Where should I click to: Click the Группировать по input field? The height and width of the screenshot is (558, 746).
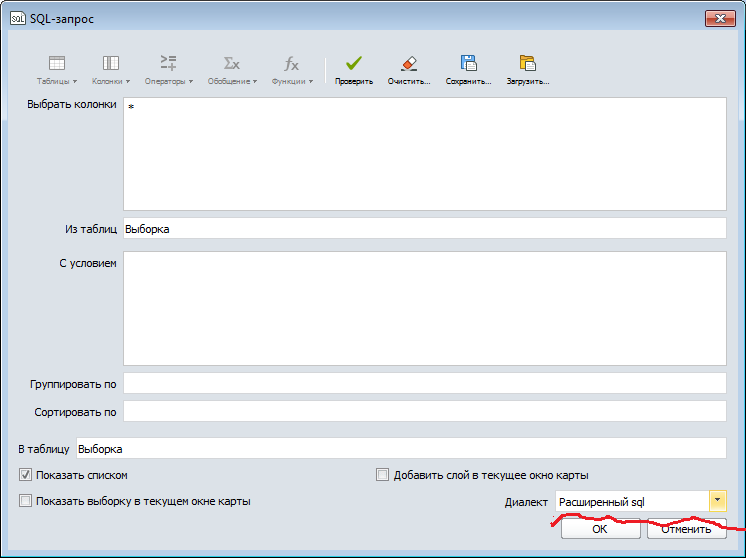tap(424, 383)
